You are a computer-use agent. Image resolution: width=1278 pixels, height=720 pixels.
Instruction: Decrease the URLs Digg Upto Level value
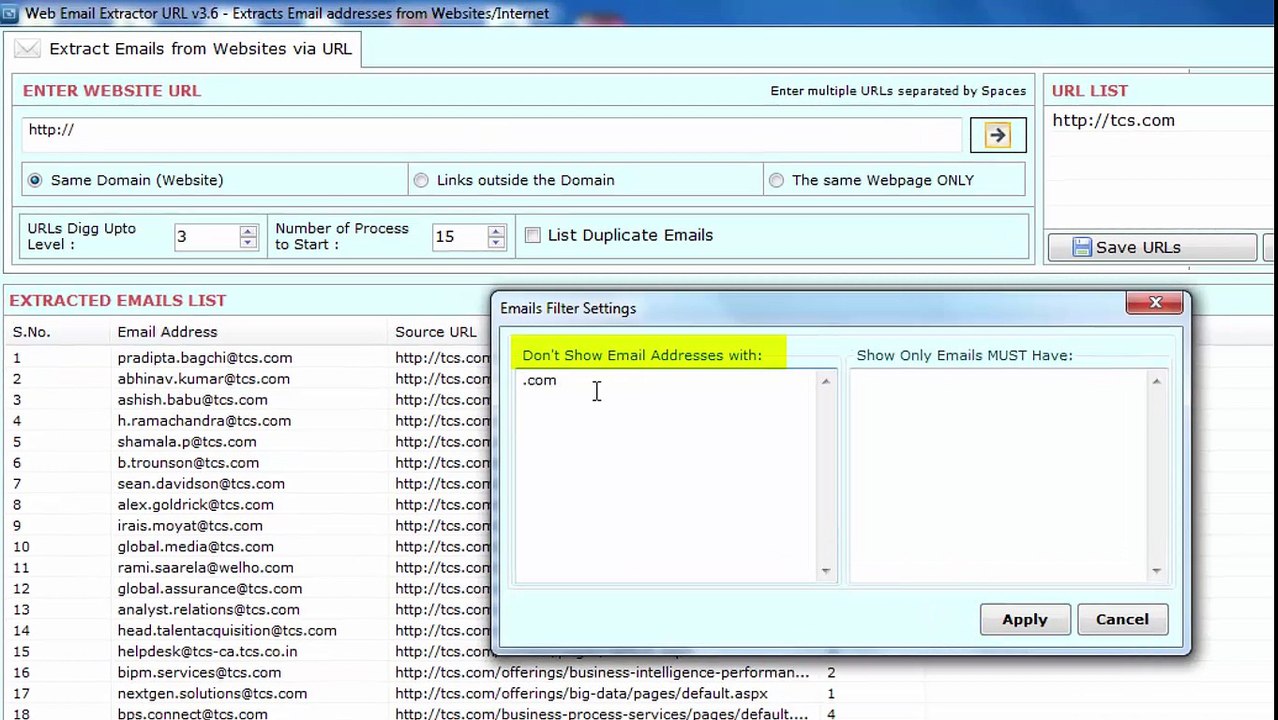pyautogui.click(x=248, y=242)
